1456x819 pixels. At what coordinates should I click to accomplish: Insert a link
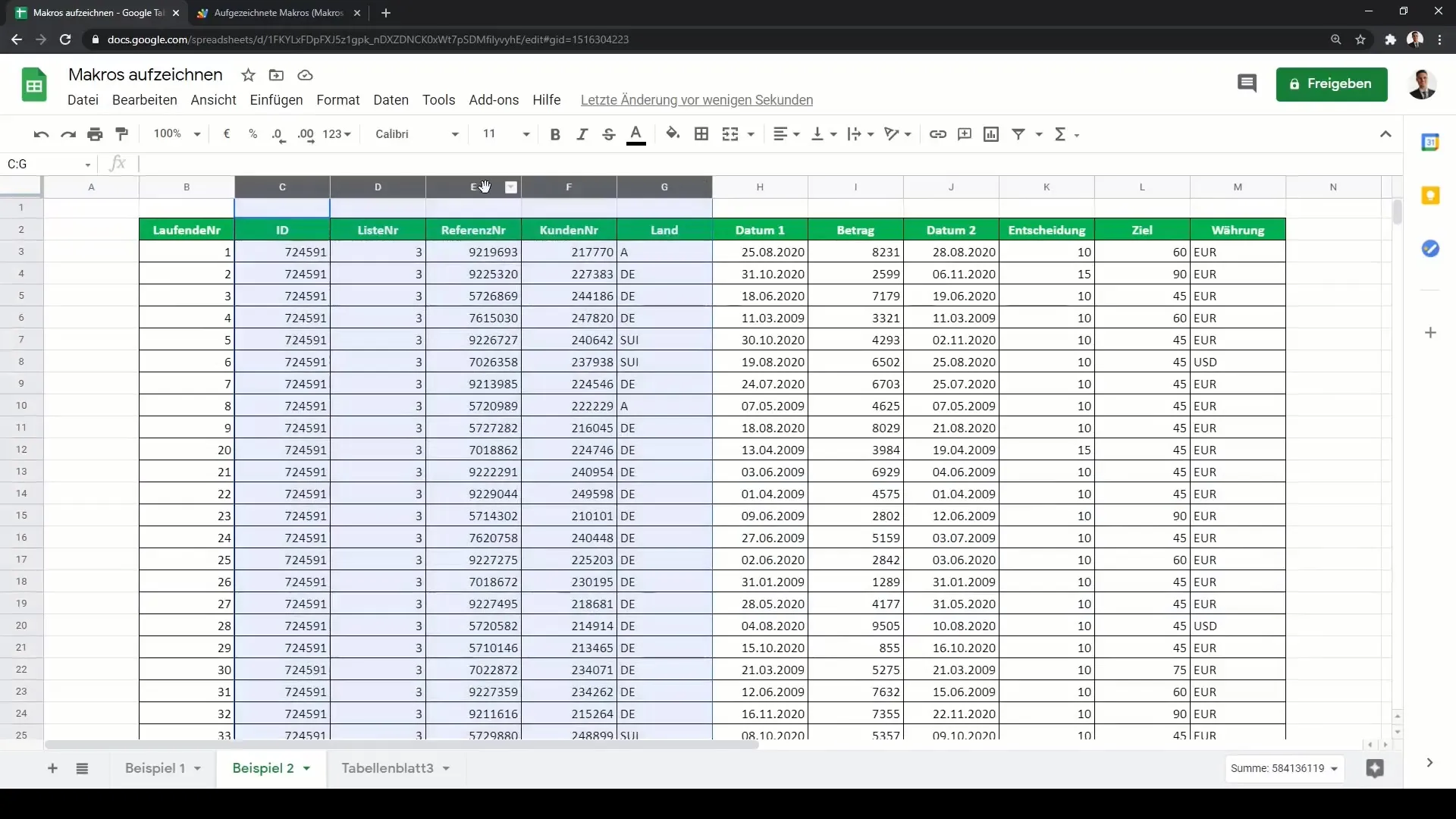pos(938,134)
